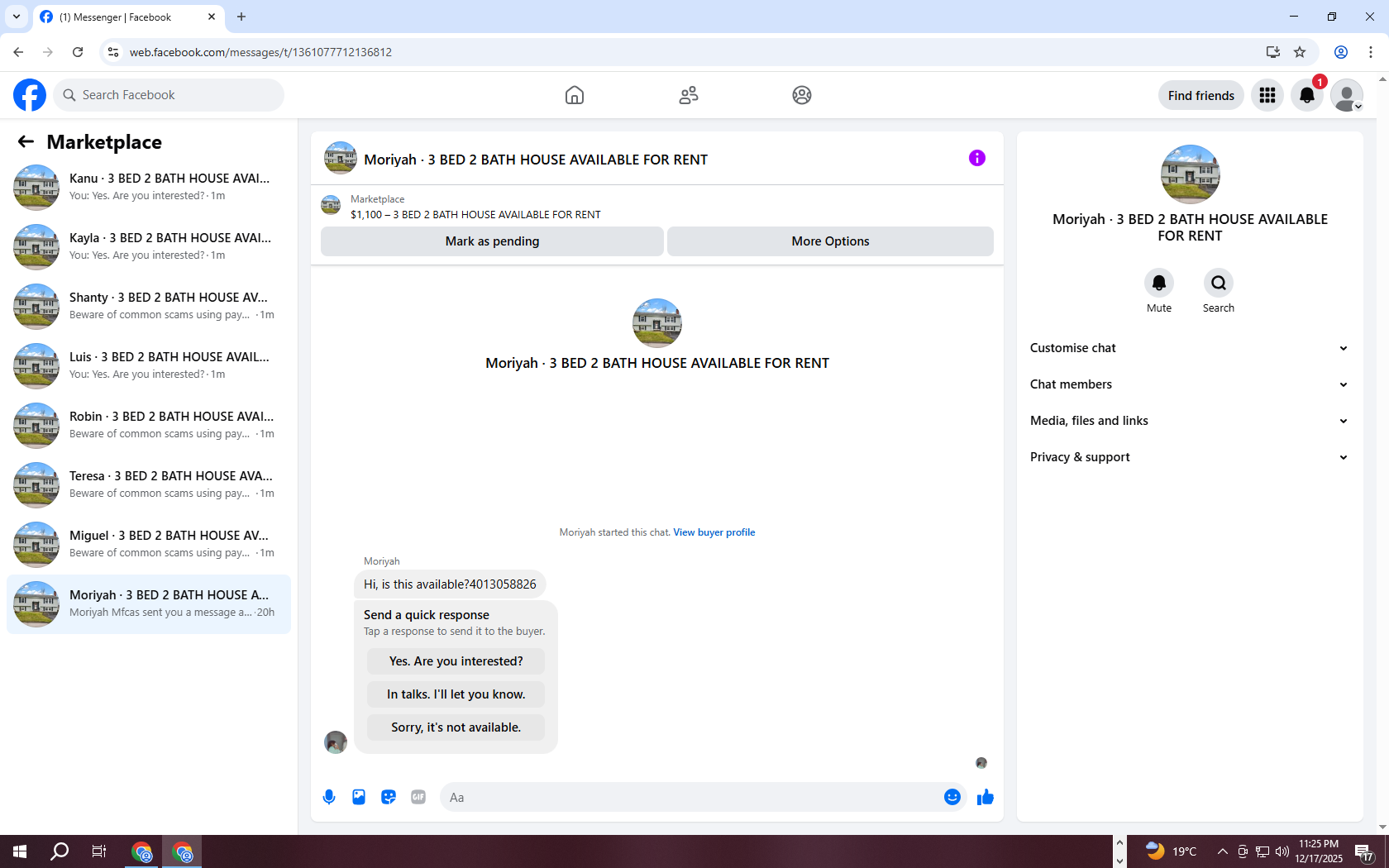Send a thumbs-up like

tap(986, 797)
